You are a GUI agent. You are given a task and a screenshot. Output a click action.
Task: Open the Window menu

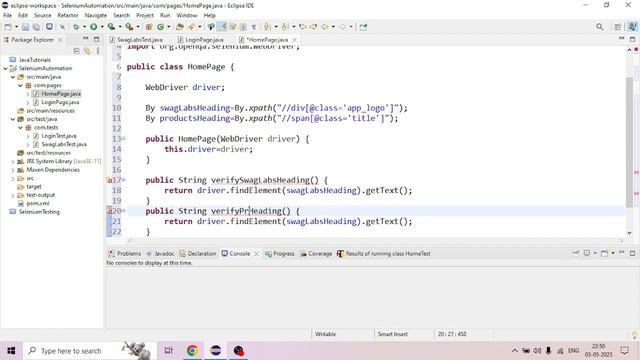[187, 15]
